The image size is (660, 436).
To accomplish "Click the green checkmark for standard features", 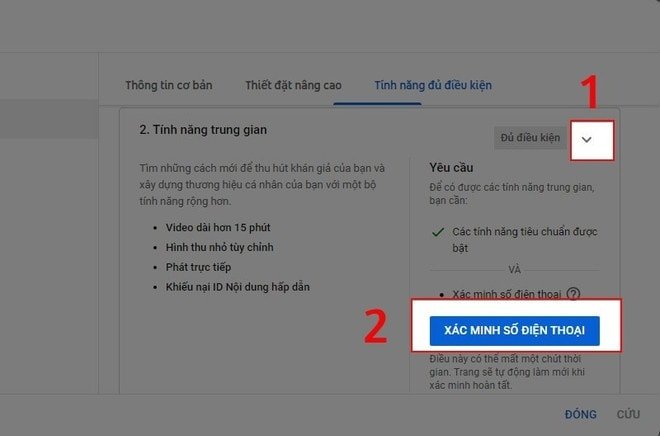I will 438,232.
